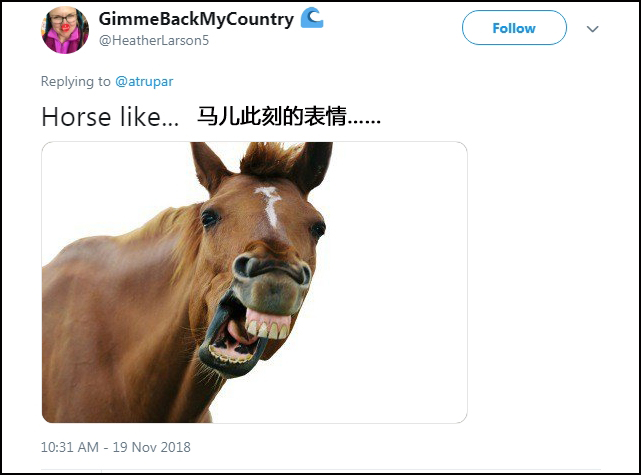Click the Chinese caption text in the tweet
This screenshot has height=475, width=641.
(x=289, y=117)
